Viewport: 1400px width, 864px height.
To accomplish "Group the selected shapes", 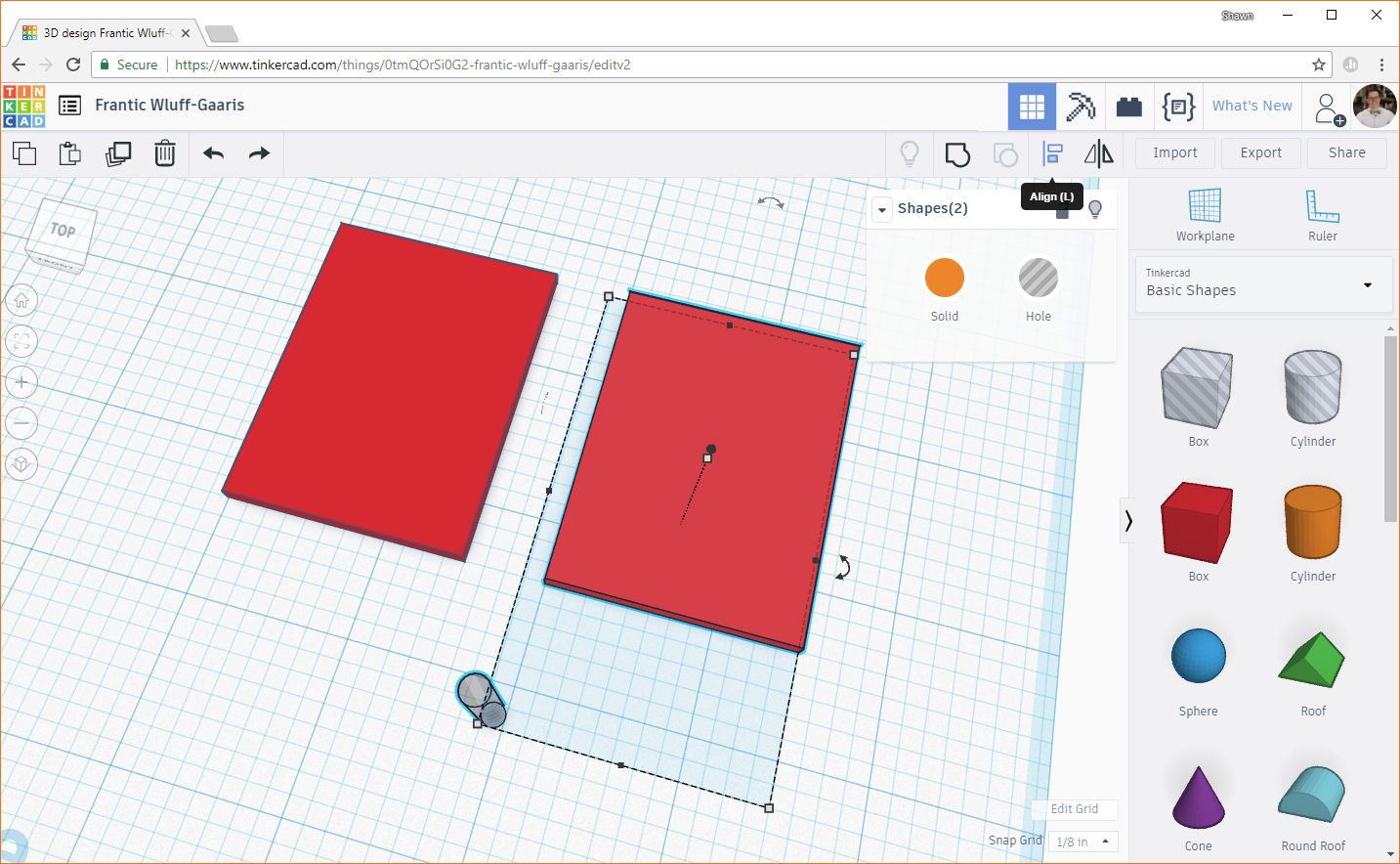I will [957, 153].
